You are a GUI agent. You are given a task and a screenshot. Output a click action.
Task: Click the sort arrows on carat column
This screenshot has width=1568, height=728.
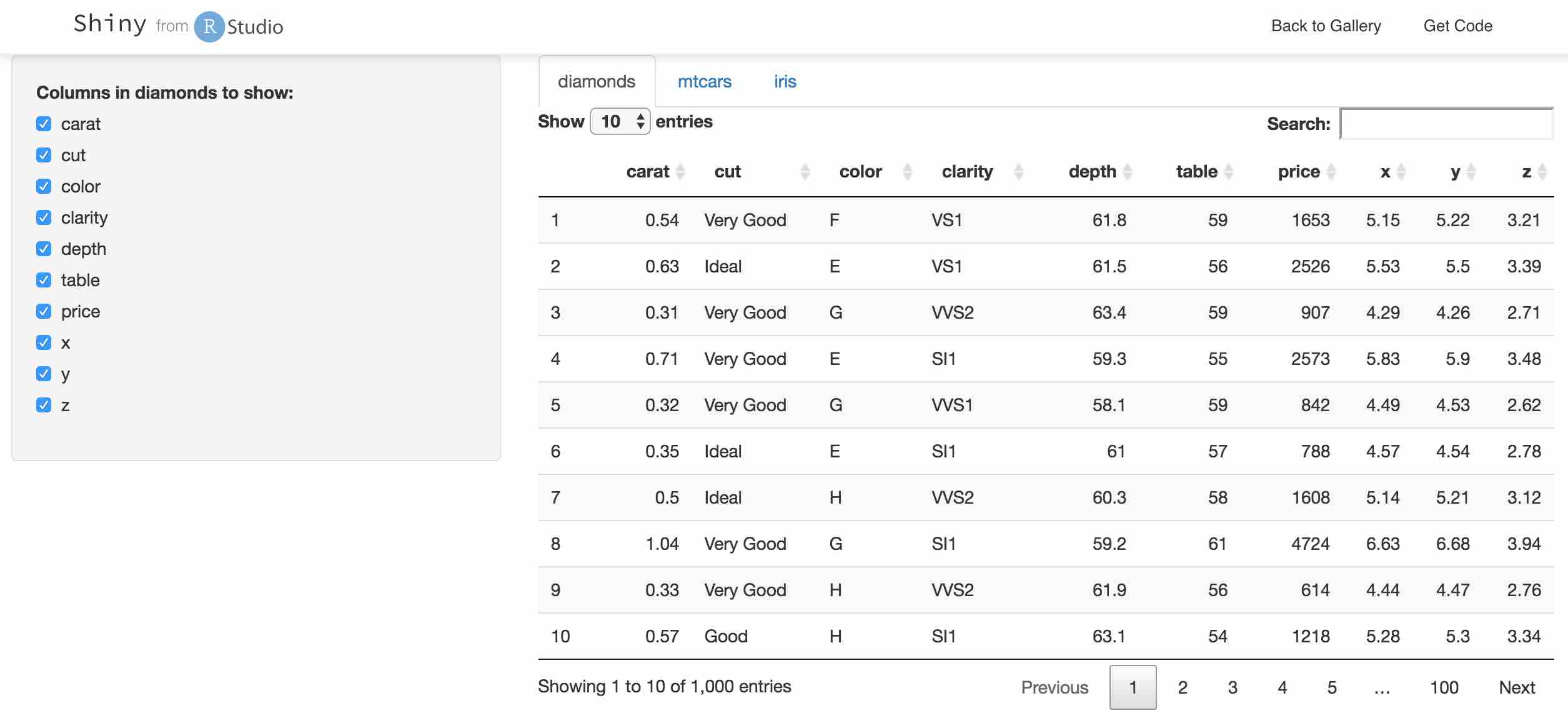680,172
